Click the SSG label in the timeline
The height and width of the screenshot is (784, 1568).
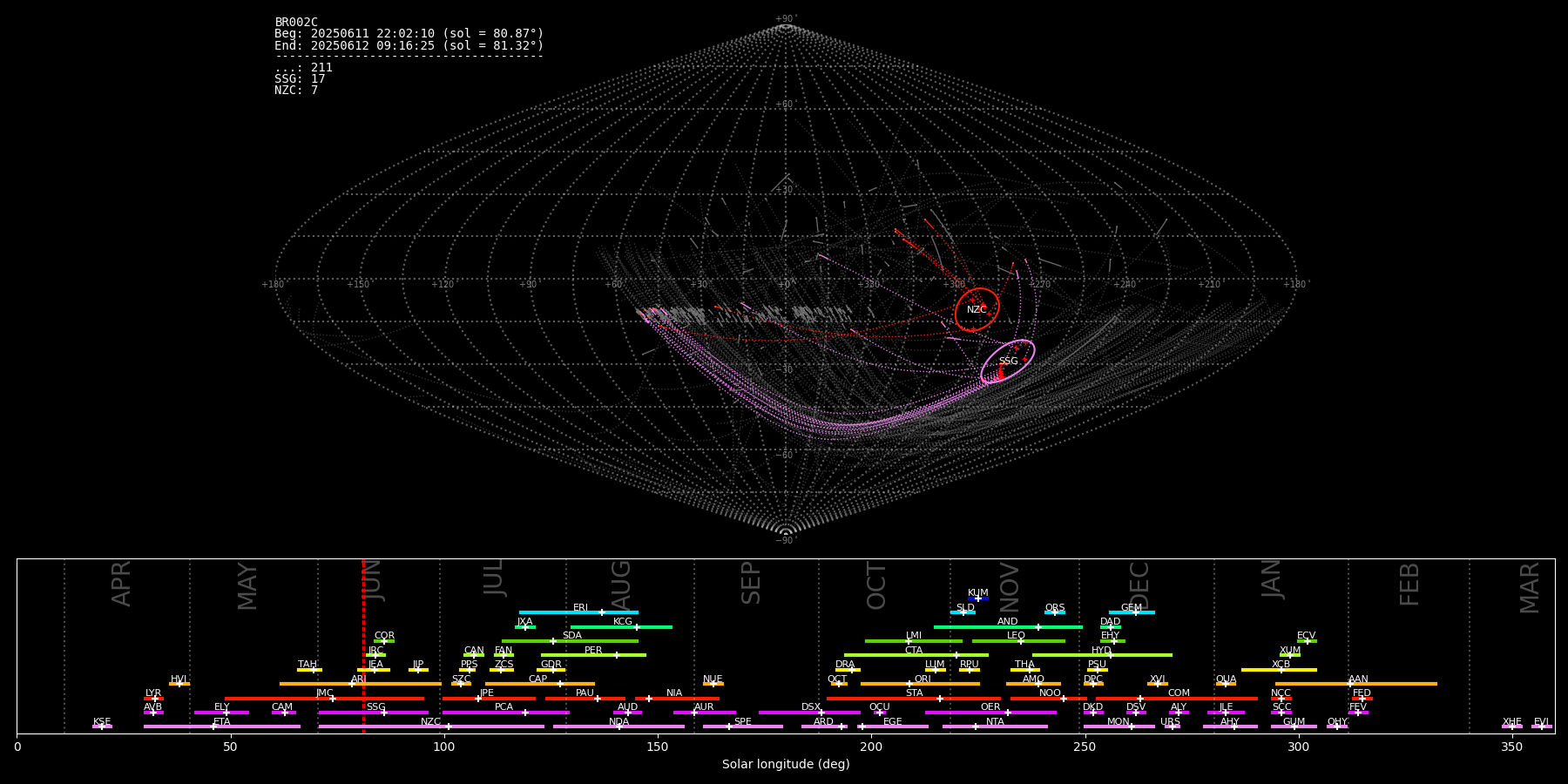pos(375,707)
